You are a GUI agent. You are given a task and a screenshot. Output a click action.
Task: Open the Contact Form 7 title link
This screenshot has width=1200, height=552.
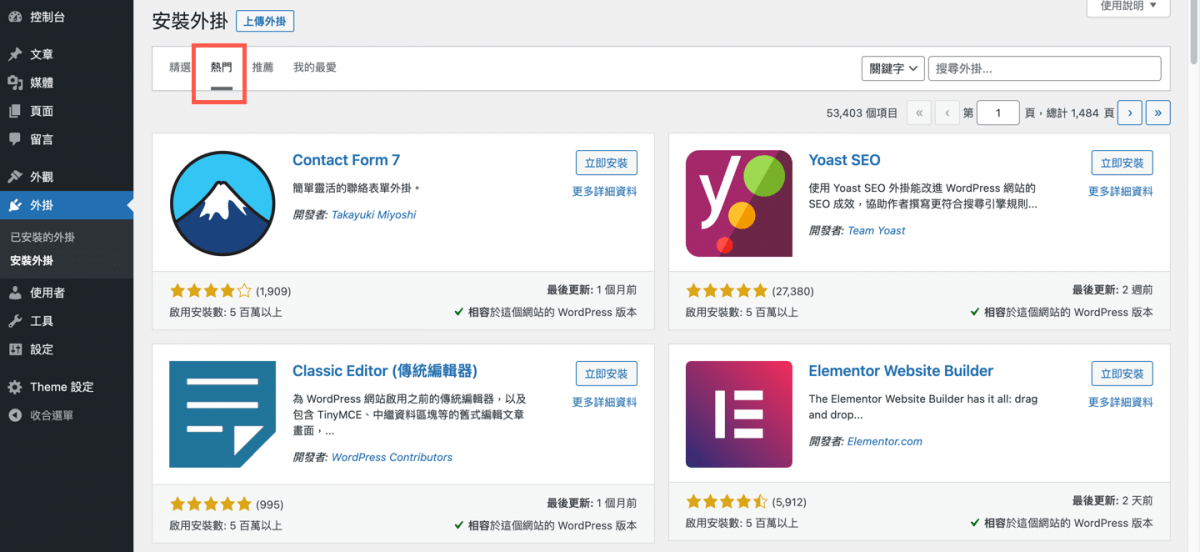(x=346, y=160)
